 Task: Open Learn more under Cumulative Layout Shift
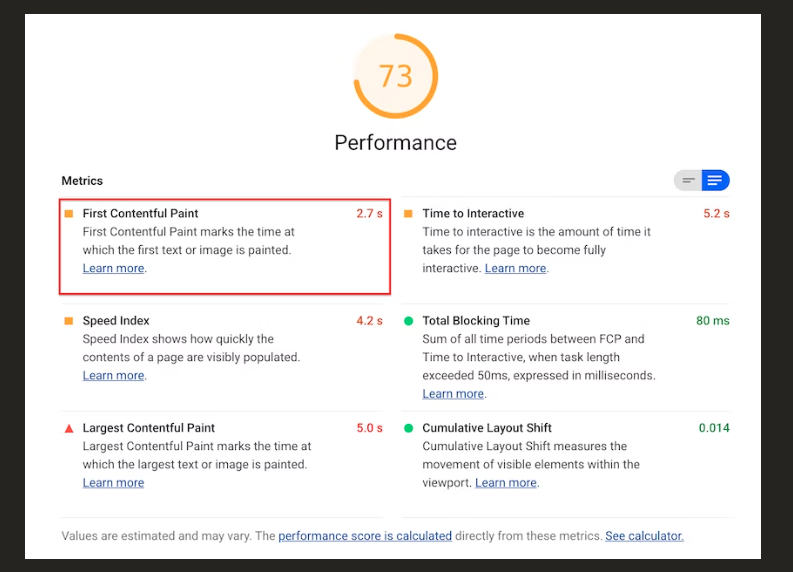pyautogui.click(x=505, y=483)
